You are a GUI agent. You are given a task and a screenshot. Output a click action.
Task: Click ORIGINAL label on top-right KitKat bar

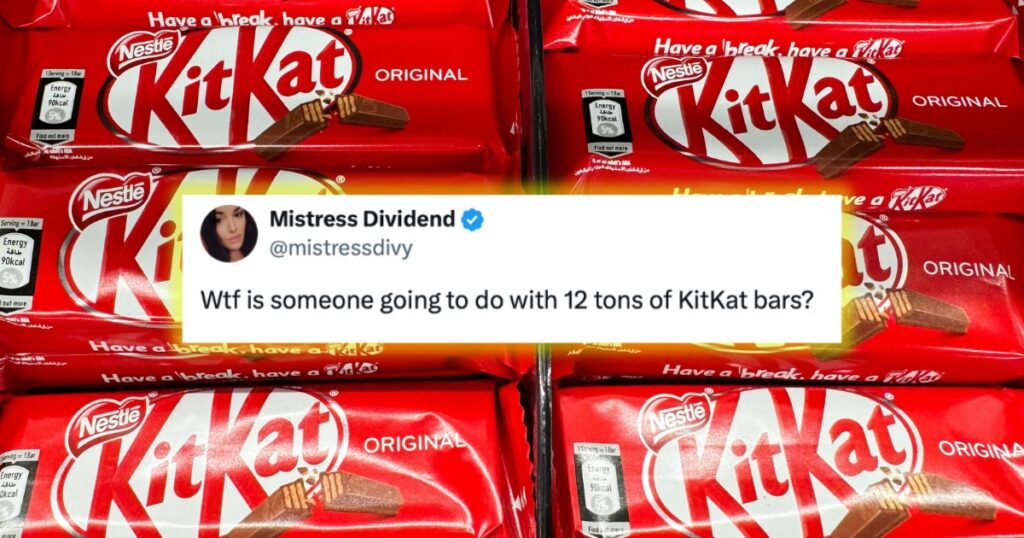[x=959, y=101]
